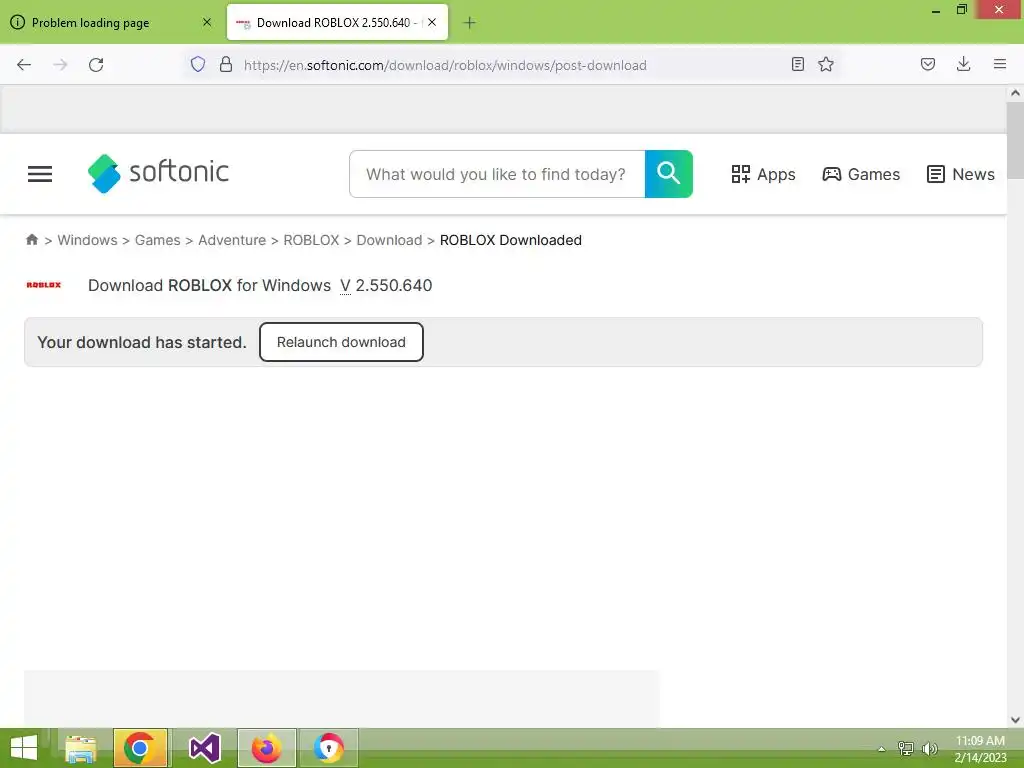This screenshot has width=1024, height=768.
Task: Click the site security padlock icon
Action: pyautogui.click(x=226, y=65)
